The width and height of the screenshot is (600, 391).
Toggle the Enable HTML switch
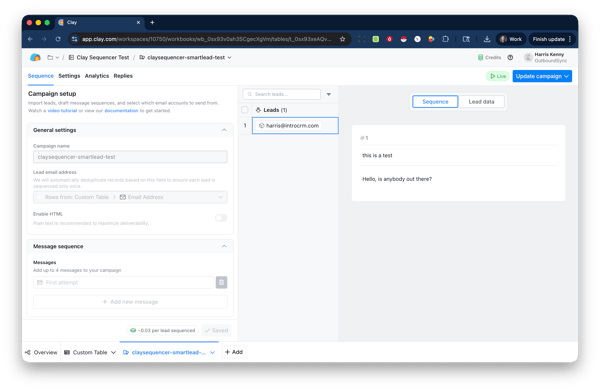point(221,218)
